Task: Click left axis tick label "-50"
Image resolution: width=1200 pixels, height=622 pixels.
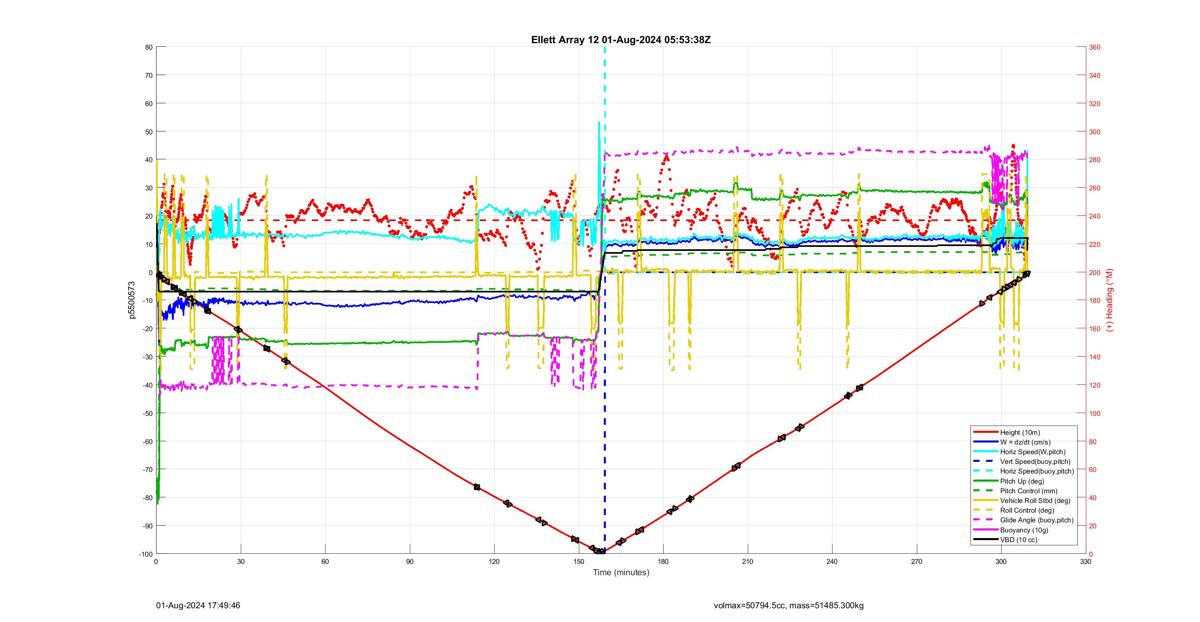Action: click(x=146, y=413)
